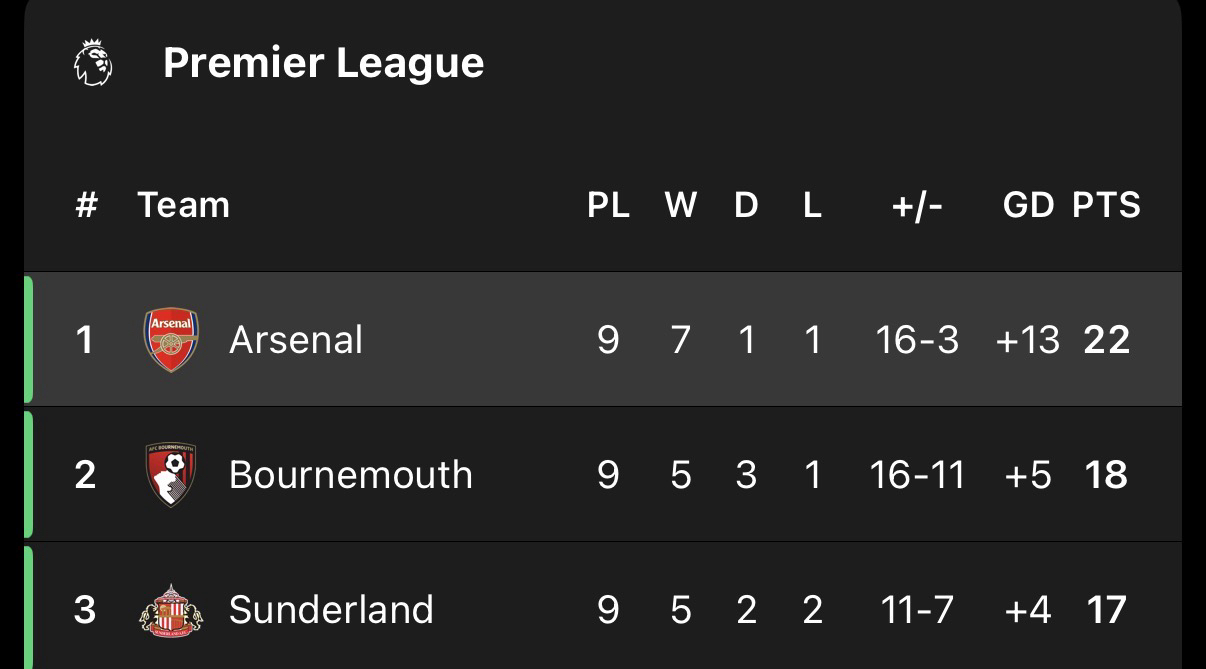Viewport: 1206px width, 669px height.
Task: Open the Premier League title link
Action: [323, 63]
